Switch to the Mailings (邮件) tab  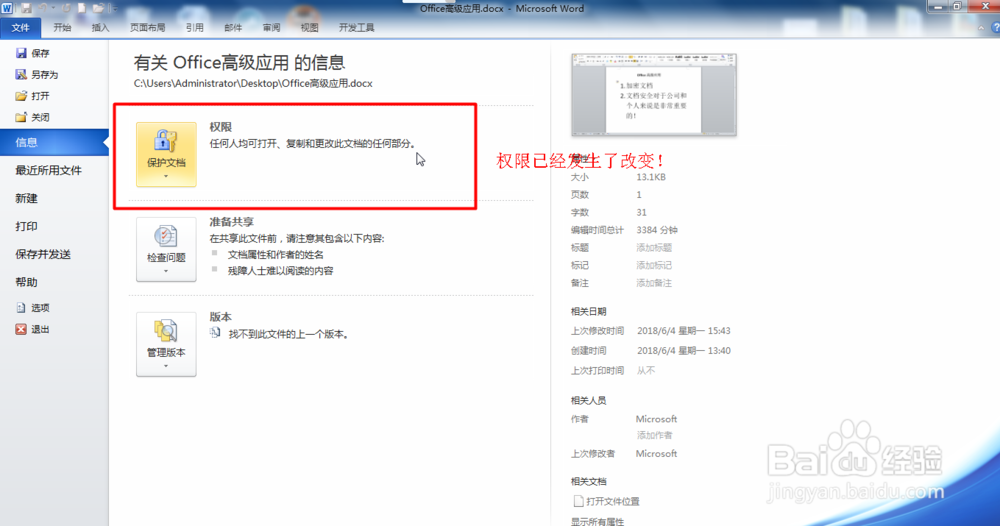coord(233,27)
